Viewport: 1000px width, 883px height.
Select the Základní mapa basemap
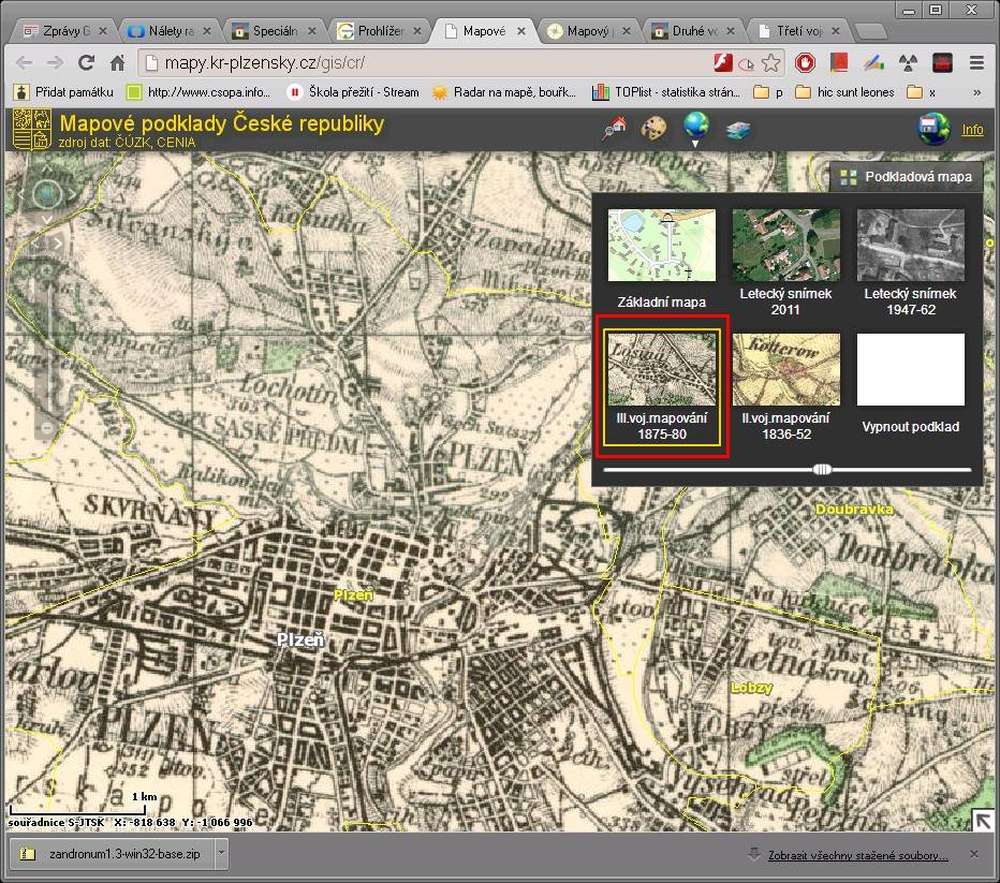coord(661,246)
